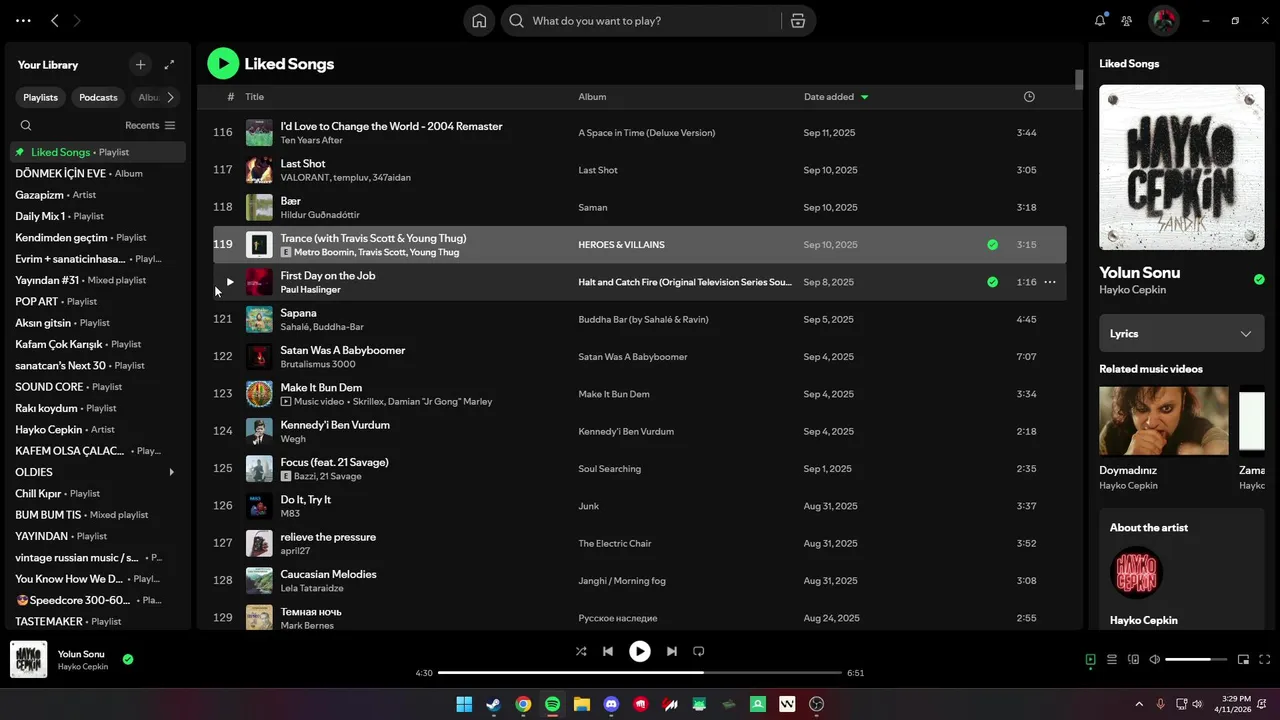Expand the OLDIES folder arrow
The width and height of the screenshot is (1280, 720).
(x=171, y=472)
